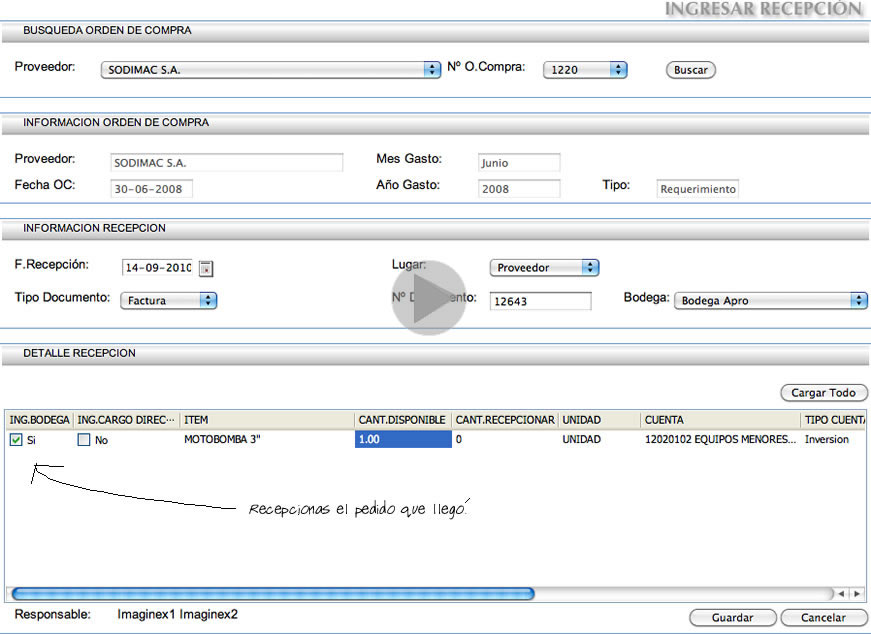Open the Proveedor SODIMAC S.A. search dropdown
871x634 pixels.
click(x=271, y=69)
